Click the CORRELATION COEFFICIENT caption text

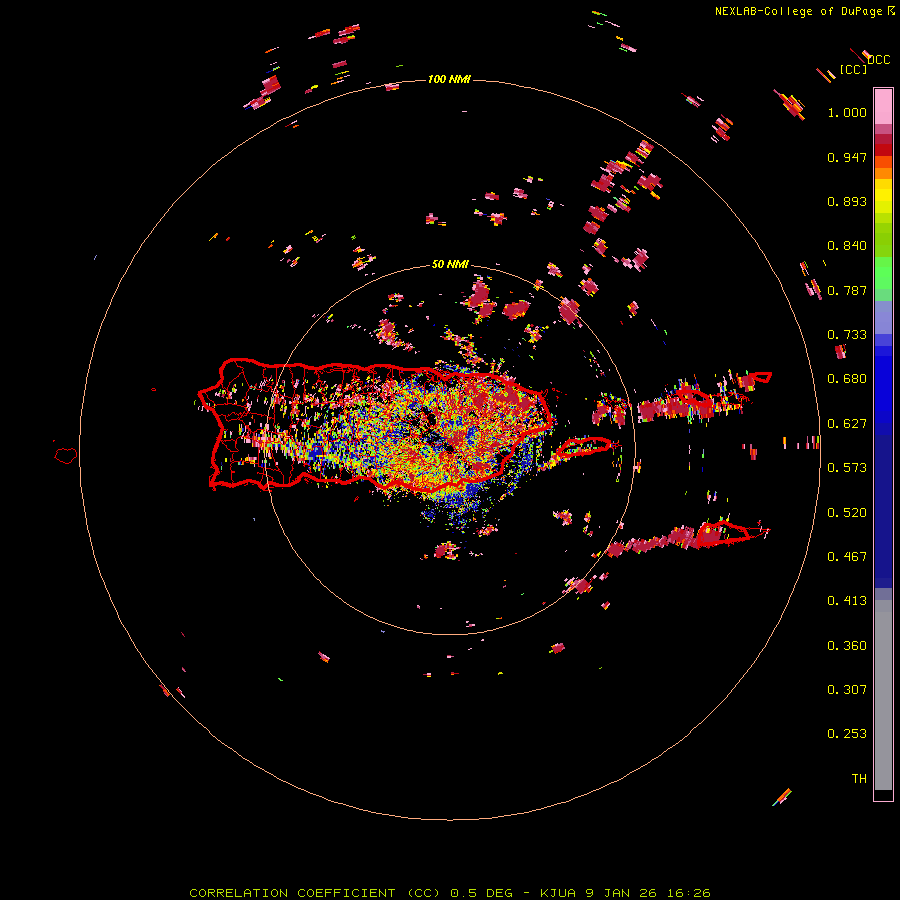click(292, 893)
